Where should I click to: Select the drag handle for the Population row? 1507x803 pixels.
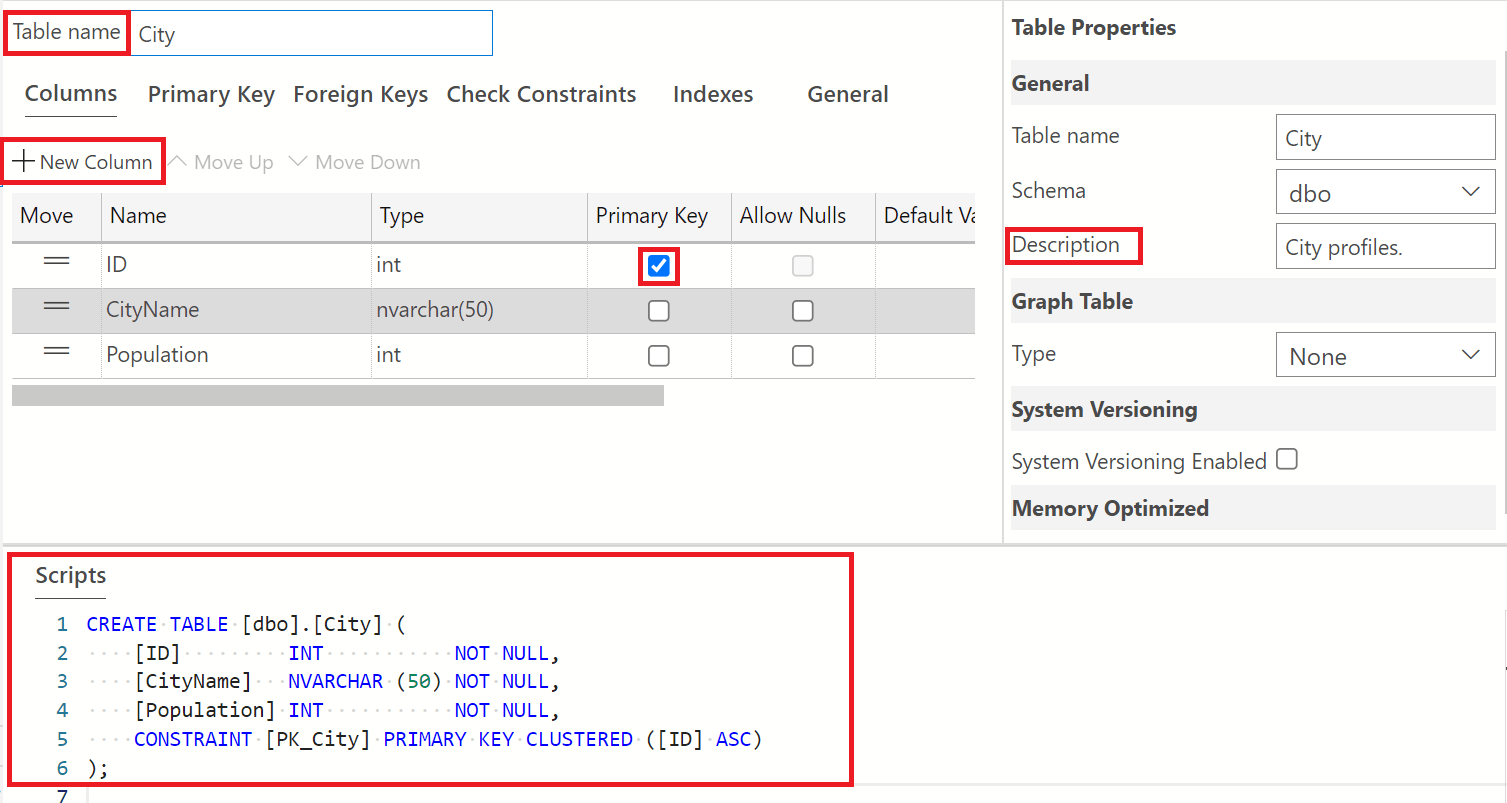55,355
